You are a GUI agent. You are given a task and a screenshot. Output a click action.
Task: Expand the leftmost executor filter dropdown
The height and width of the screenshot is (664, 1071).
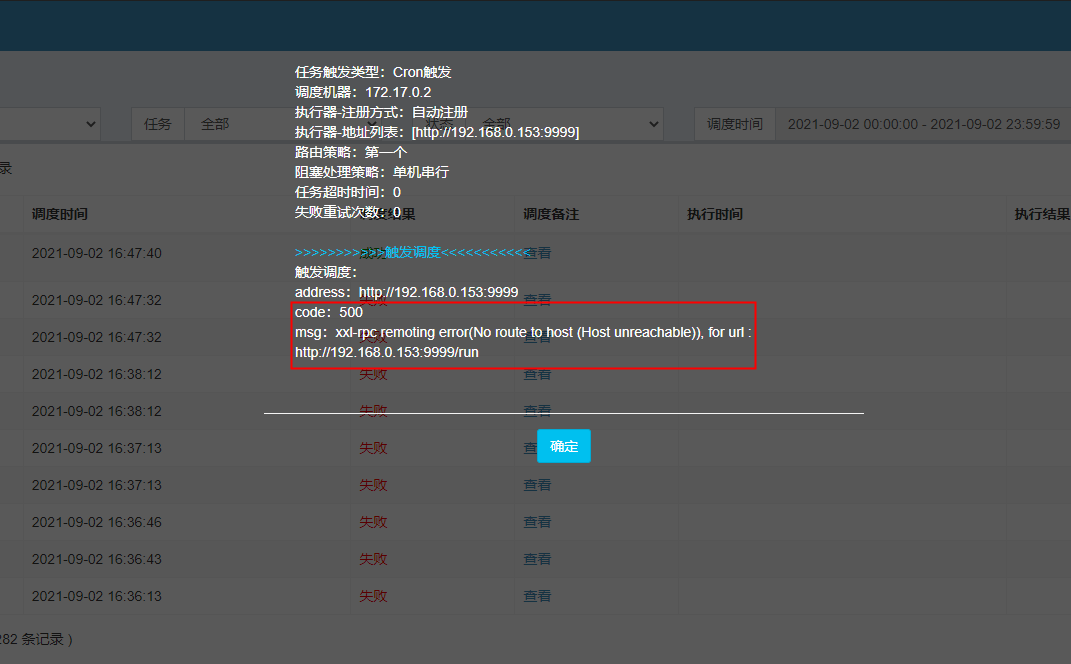(50, 124)
